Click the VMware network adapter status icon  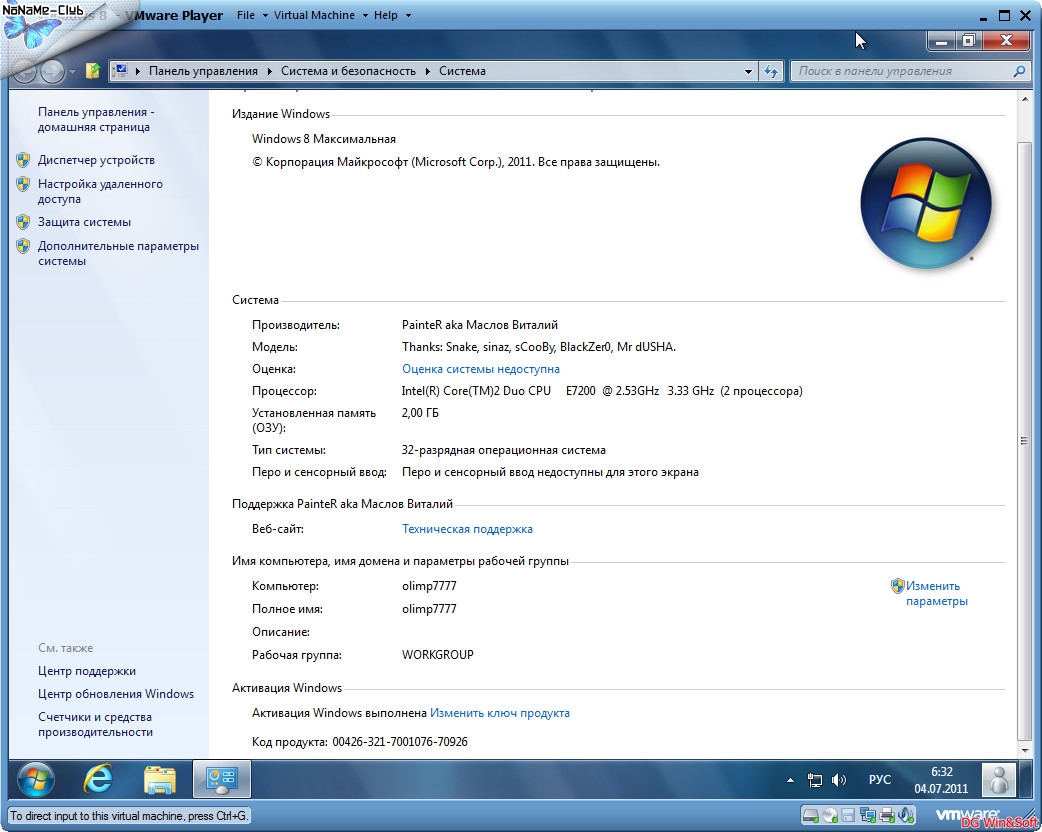[866, 815]
